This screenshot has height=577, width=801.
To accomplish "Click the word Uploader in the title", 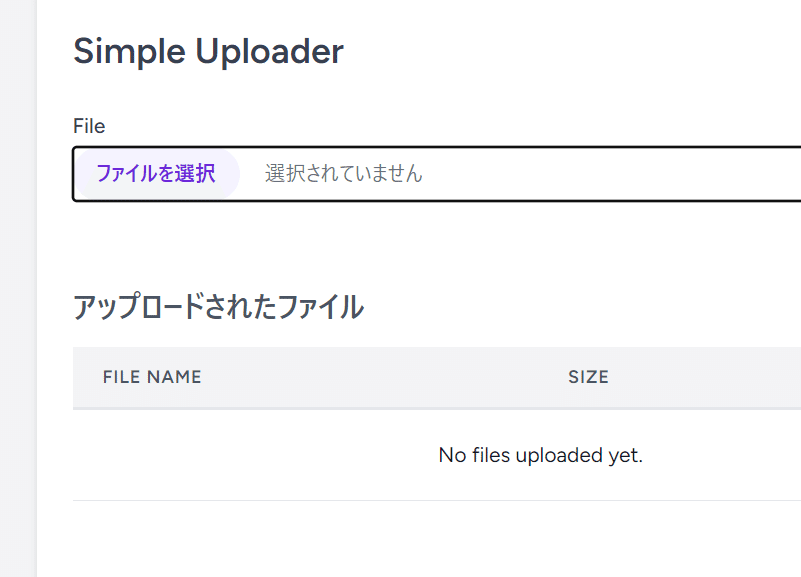I will point(269,51).
